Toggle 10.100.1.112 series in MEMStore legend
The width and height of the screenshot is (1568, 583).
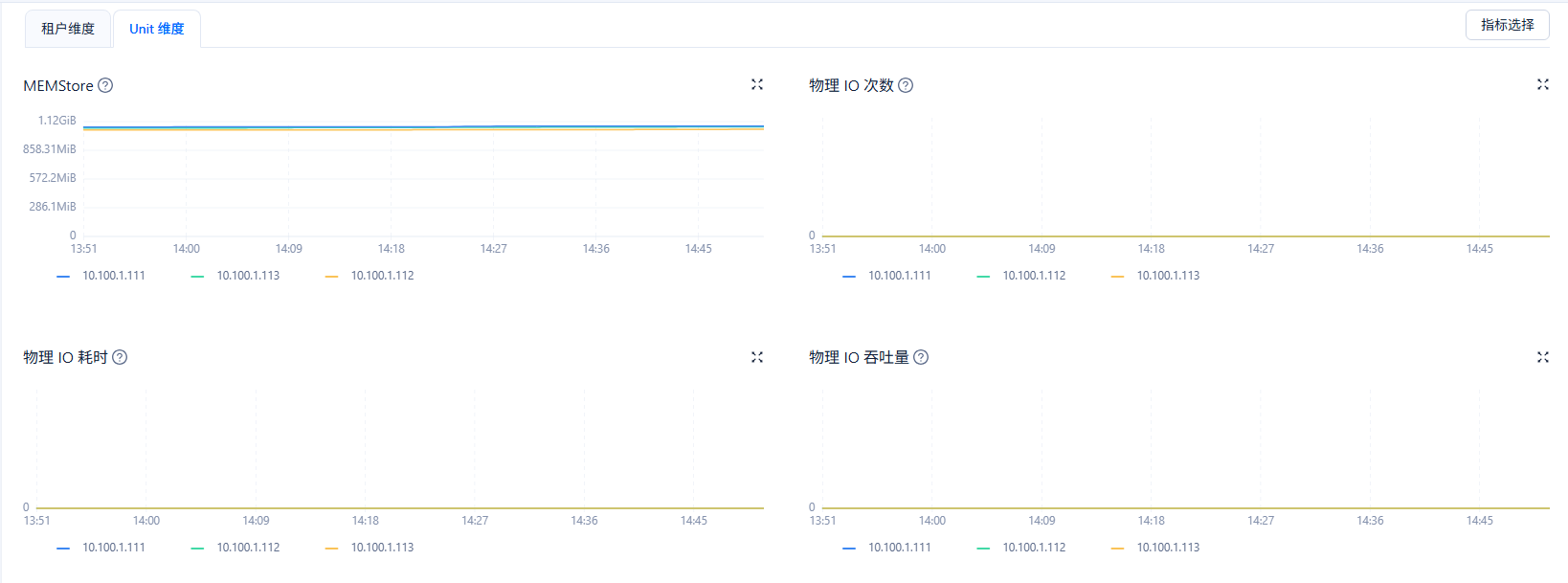click(381, 276)
